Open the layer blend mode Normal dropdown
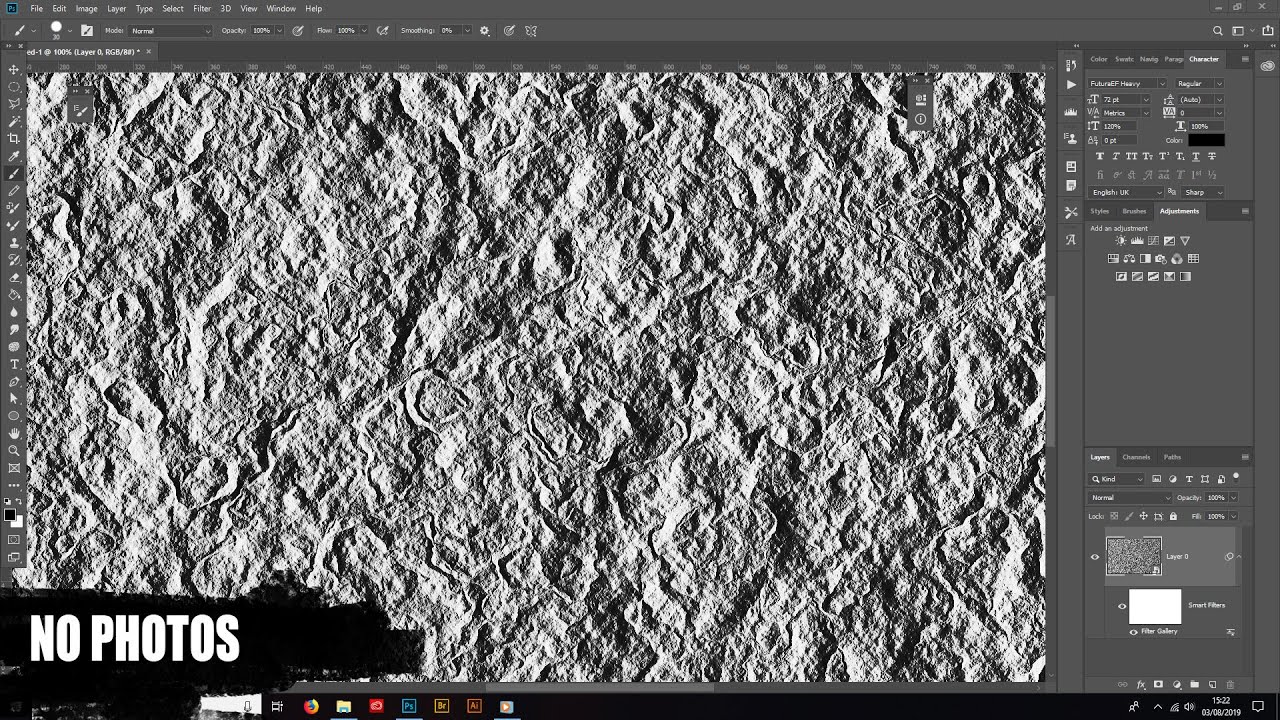Viewport: 1280px width, 720px height. pyautogui.click(x=1130, y=498)
